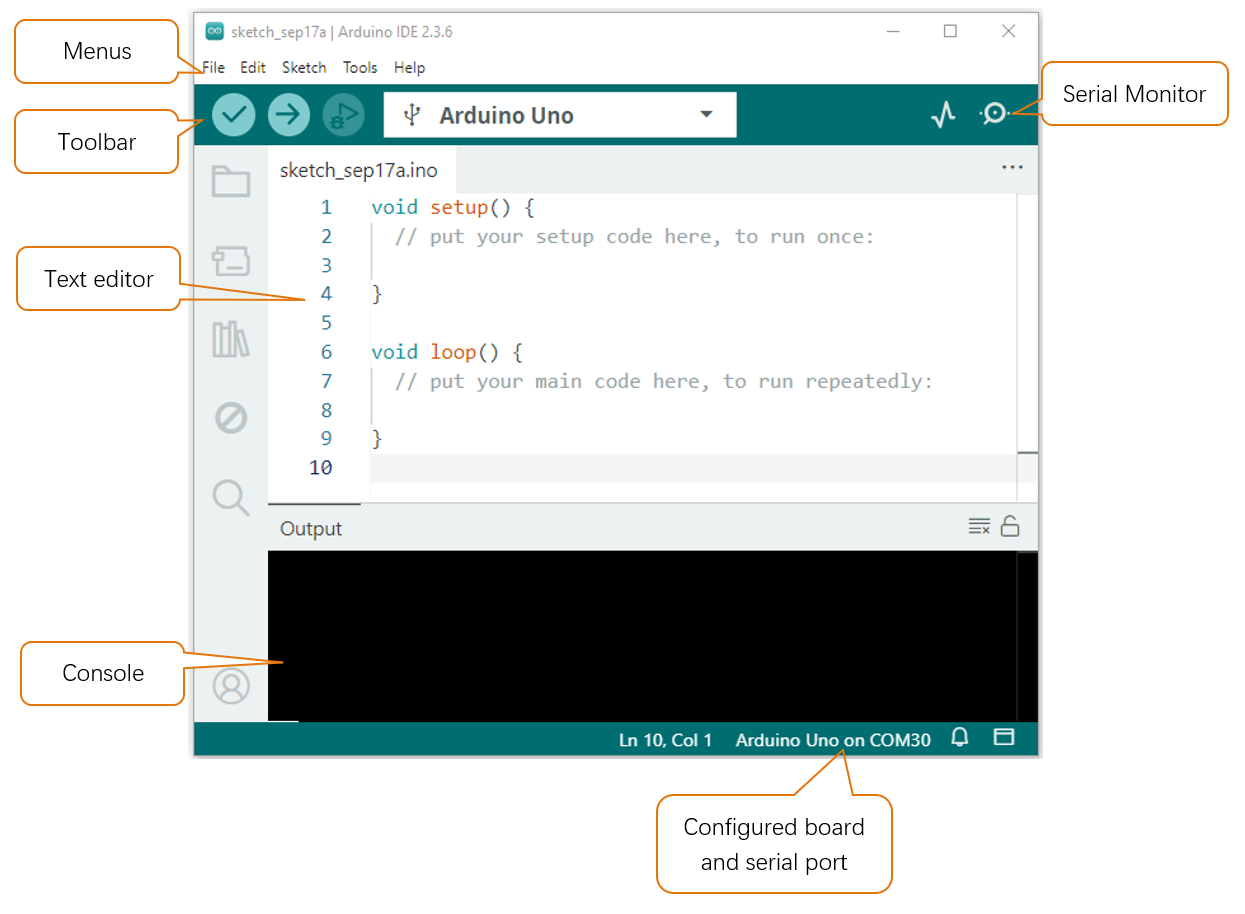
Task: Open the Sketchbook folder sidebar icon
Action: point(231,181)
